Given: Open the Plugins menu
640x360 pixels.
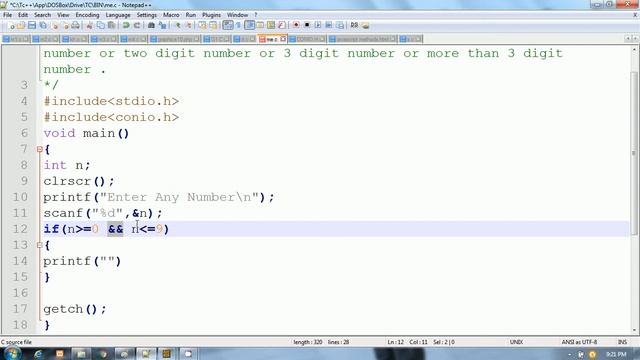Looking at the screenshot, I should [x=211, y=15].
